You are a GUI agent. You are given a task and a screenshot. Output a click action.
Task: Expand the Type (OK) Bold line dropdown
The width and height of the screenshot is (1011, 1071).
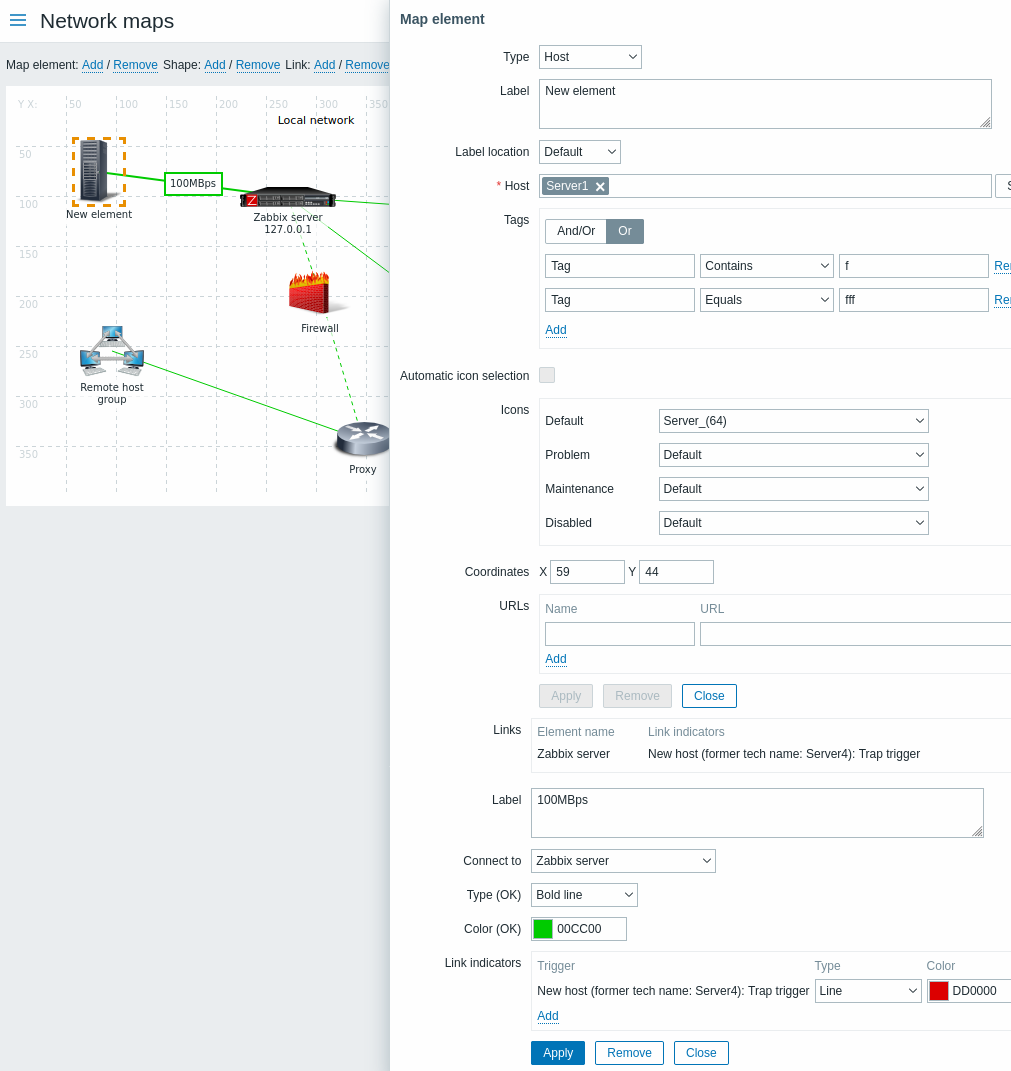tap(584, 895)
